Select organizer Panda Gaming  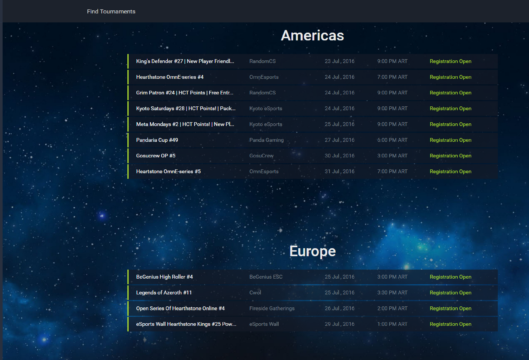(x=266, y=140)
